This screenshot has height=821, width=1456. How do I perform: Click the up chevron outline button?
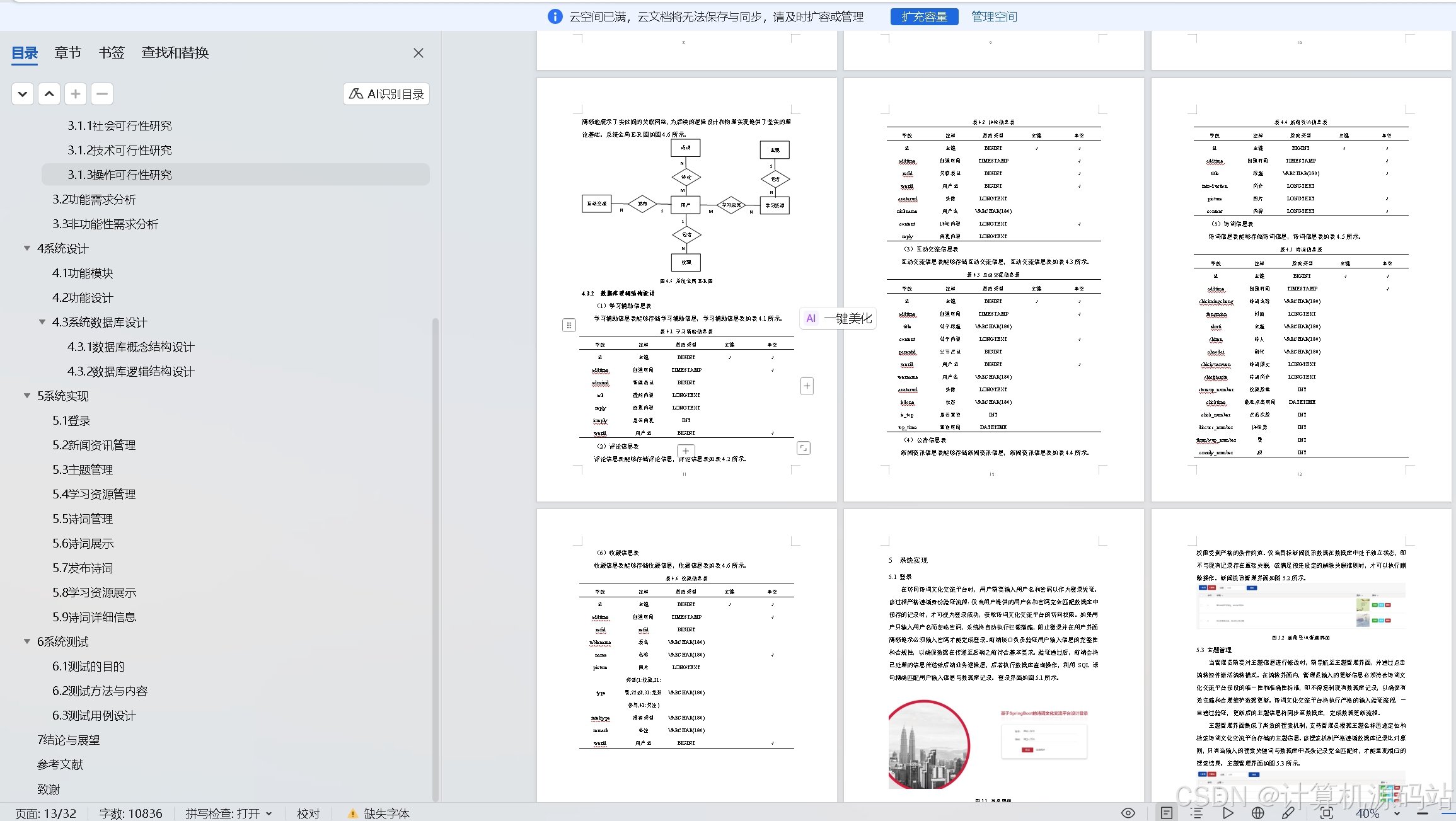pos(49,94)
